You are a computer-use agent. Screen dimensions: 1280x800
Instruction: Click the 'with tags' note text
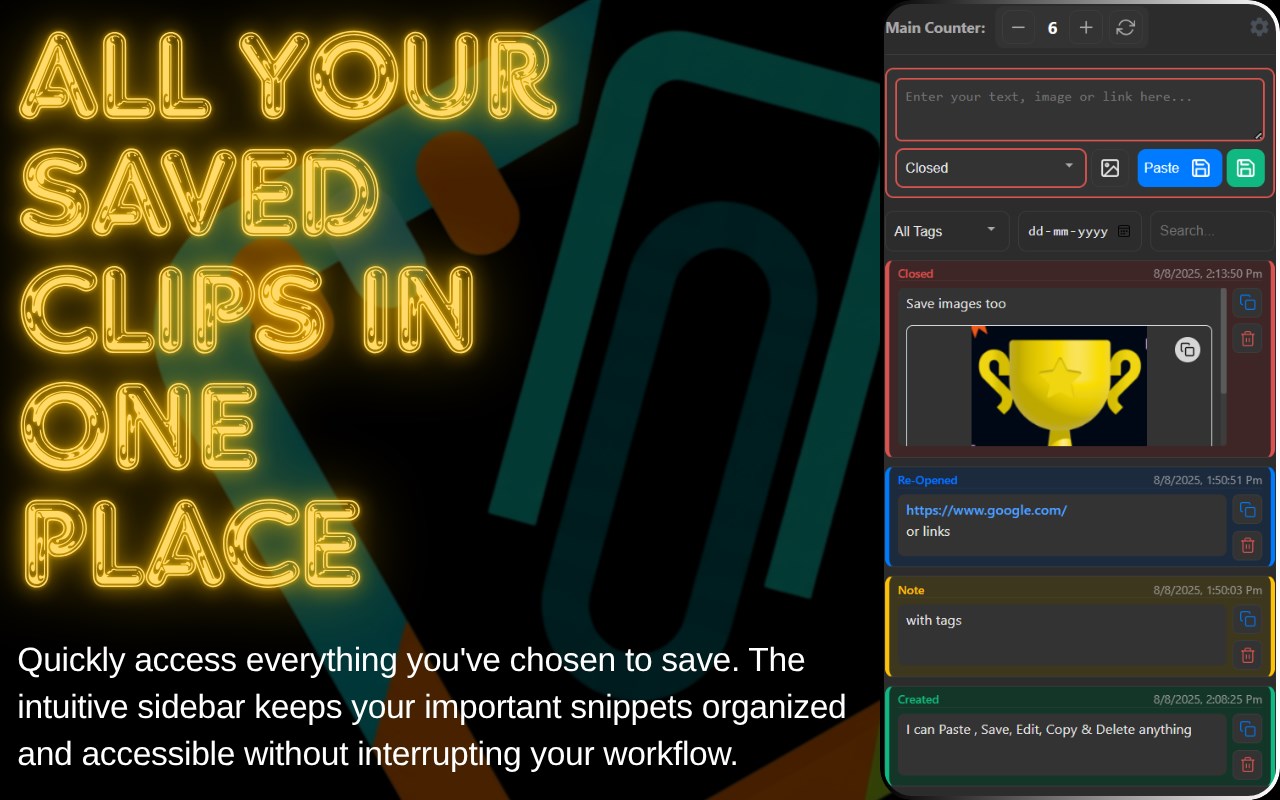click(934, 621)
